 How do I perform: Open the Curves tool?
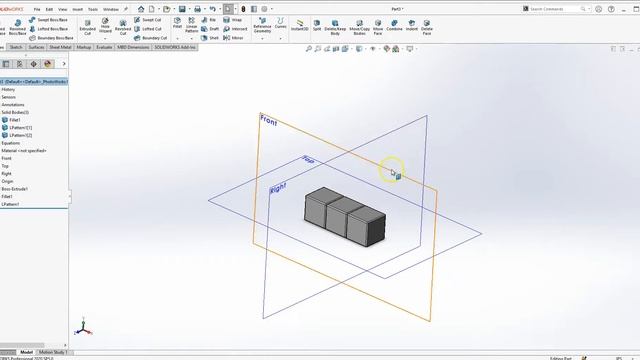pos(280,23)
